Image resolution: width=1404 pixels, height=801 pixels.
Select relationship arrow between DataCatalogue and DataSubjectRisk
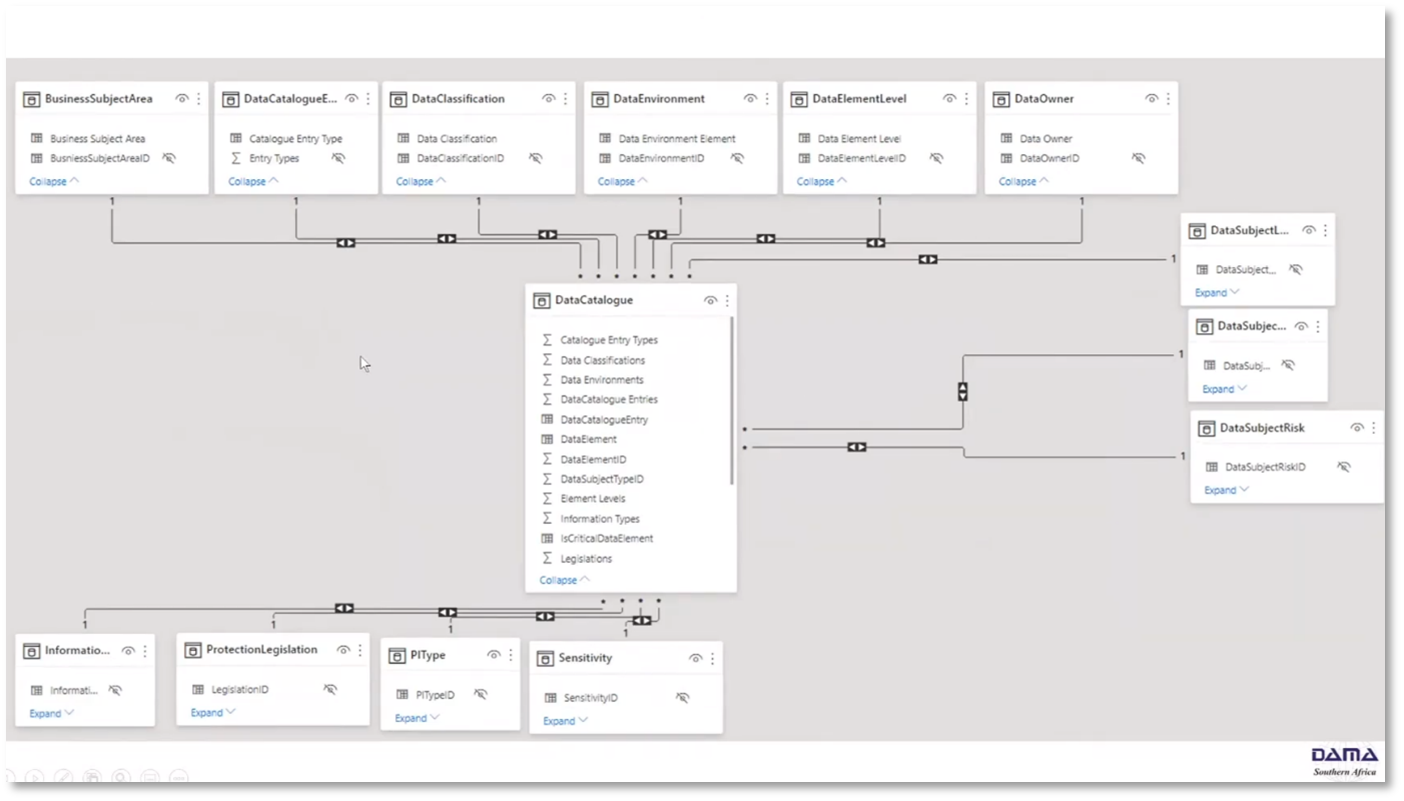tap(857, 447)
